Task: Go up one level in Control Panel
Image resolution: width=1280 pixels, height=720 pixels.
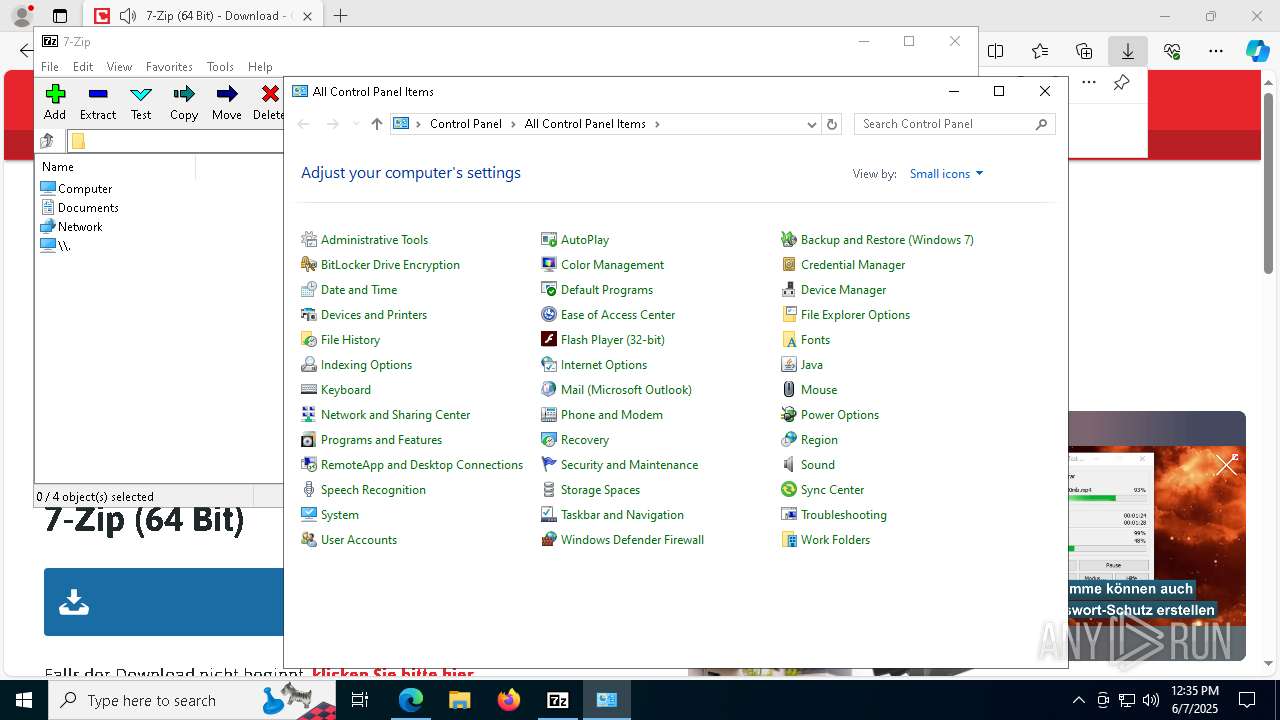Action: point(376,124)
